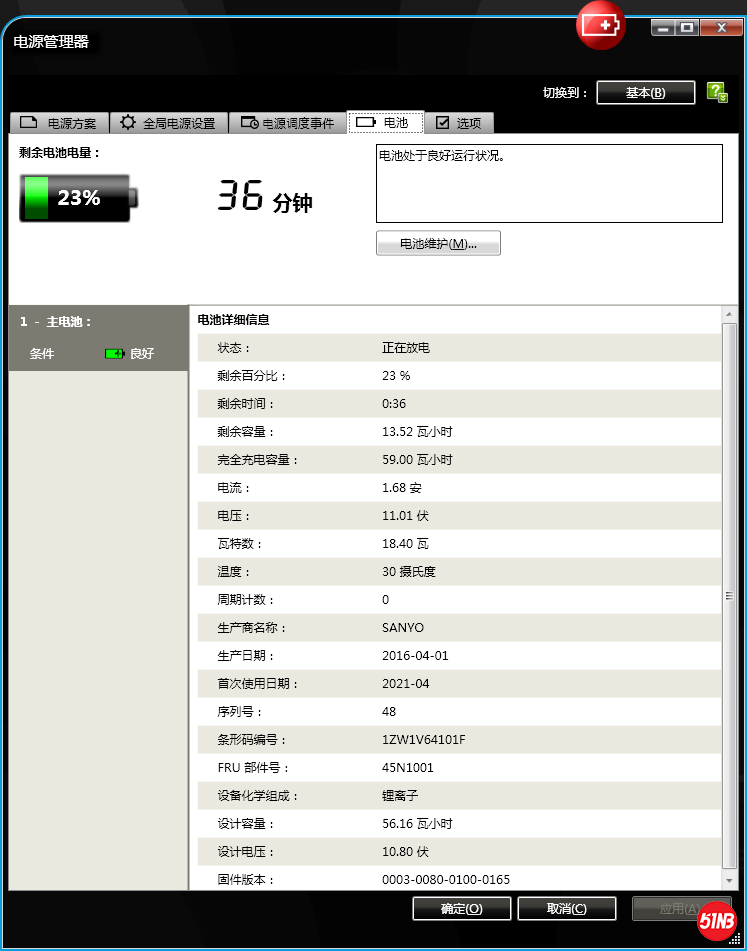Open help with the green question mark icon
The image size is (747, 951).
716,92
